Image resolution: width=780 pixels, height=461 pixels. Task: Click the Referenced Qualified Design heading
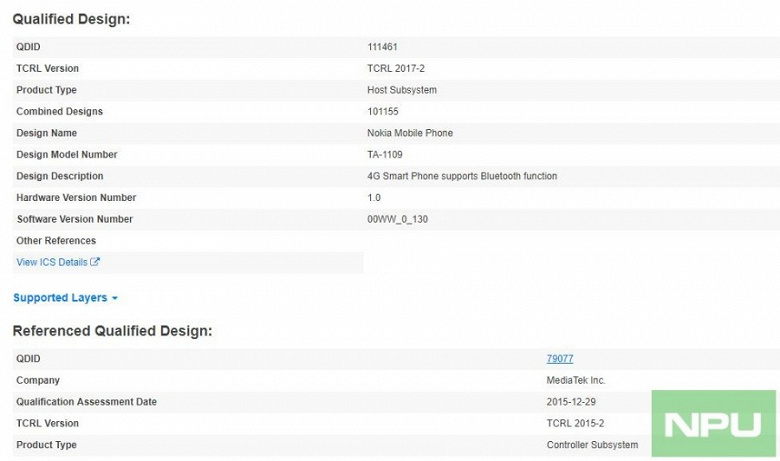click(112, 331)
